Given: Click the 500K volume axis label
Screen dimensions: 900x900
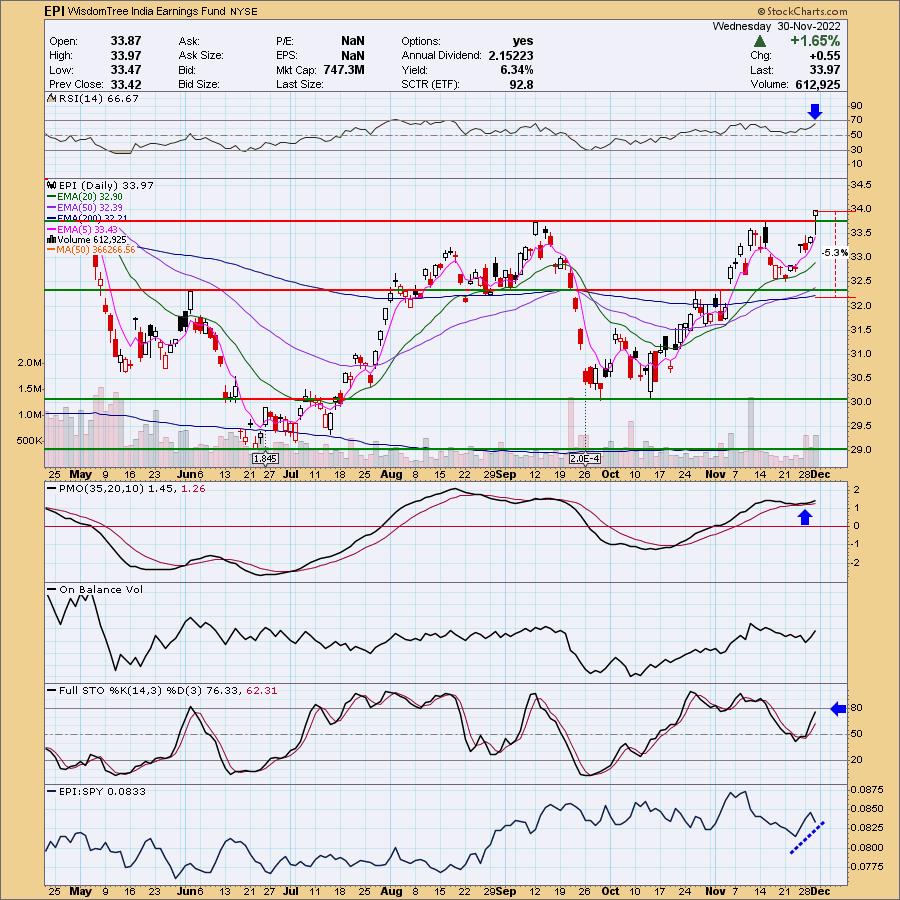Looking at the screenshot, I should [x=30, y=441].
